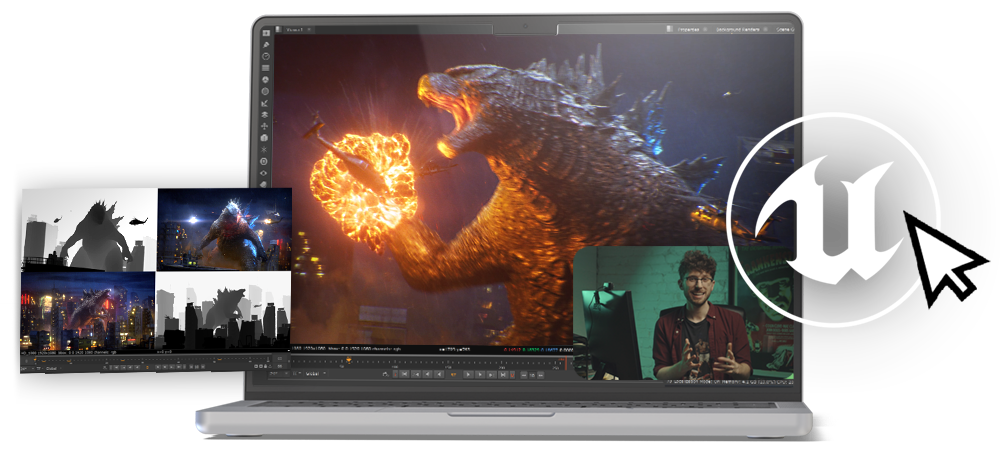Open the Channel nodes stacked-bars icon
1000x451 pixels.
(265, 68)
